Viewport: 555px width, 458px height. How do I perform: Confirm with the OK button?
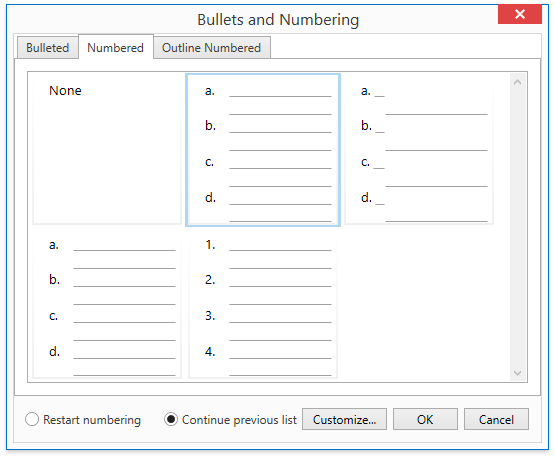point(425,419)
